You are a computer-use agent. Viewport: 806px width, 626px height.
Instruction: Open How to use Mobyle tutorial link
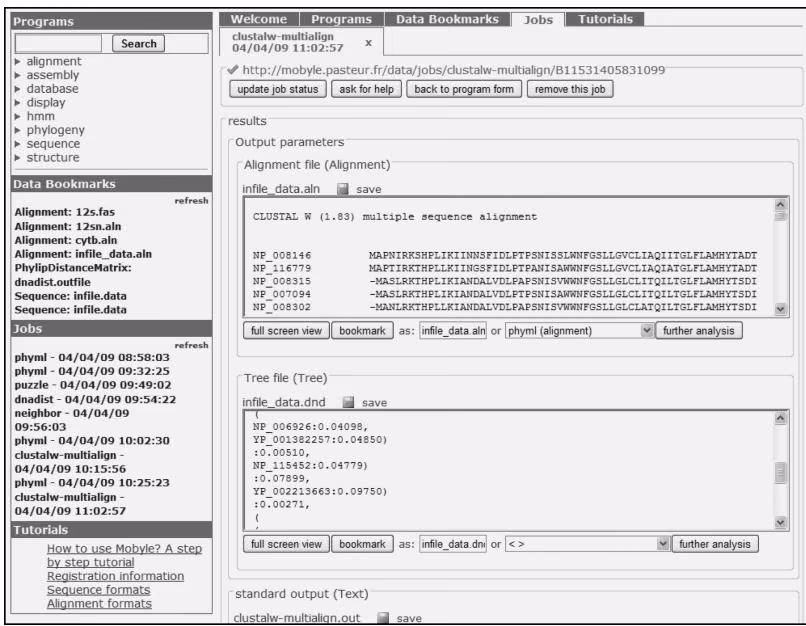point(124,556)
